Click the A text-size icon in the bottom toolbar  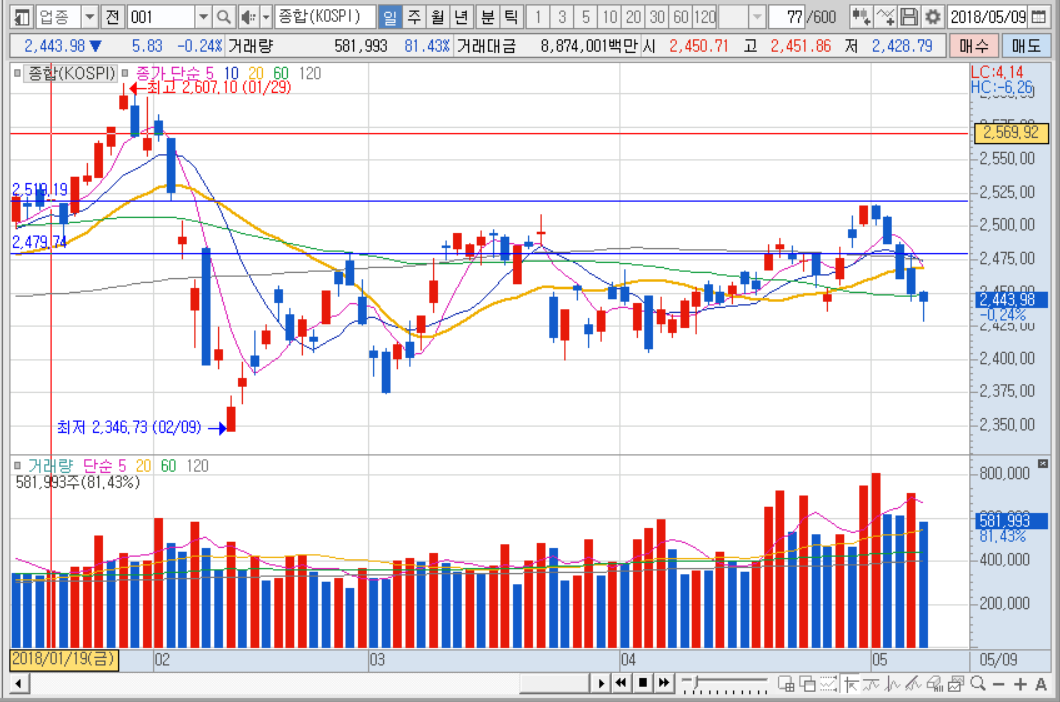point(1041,684)
